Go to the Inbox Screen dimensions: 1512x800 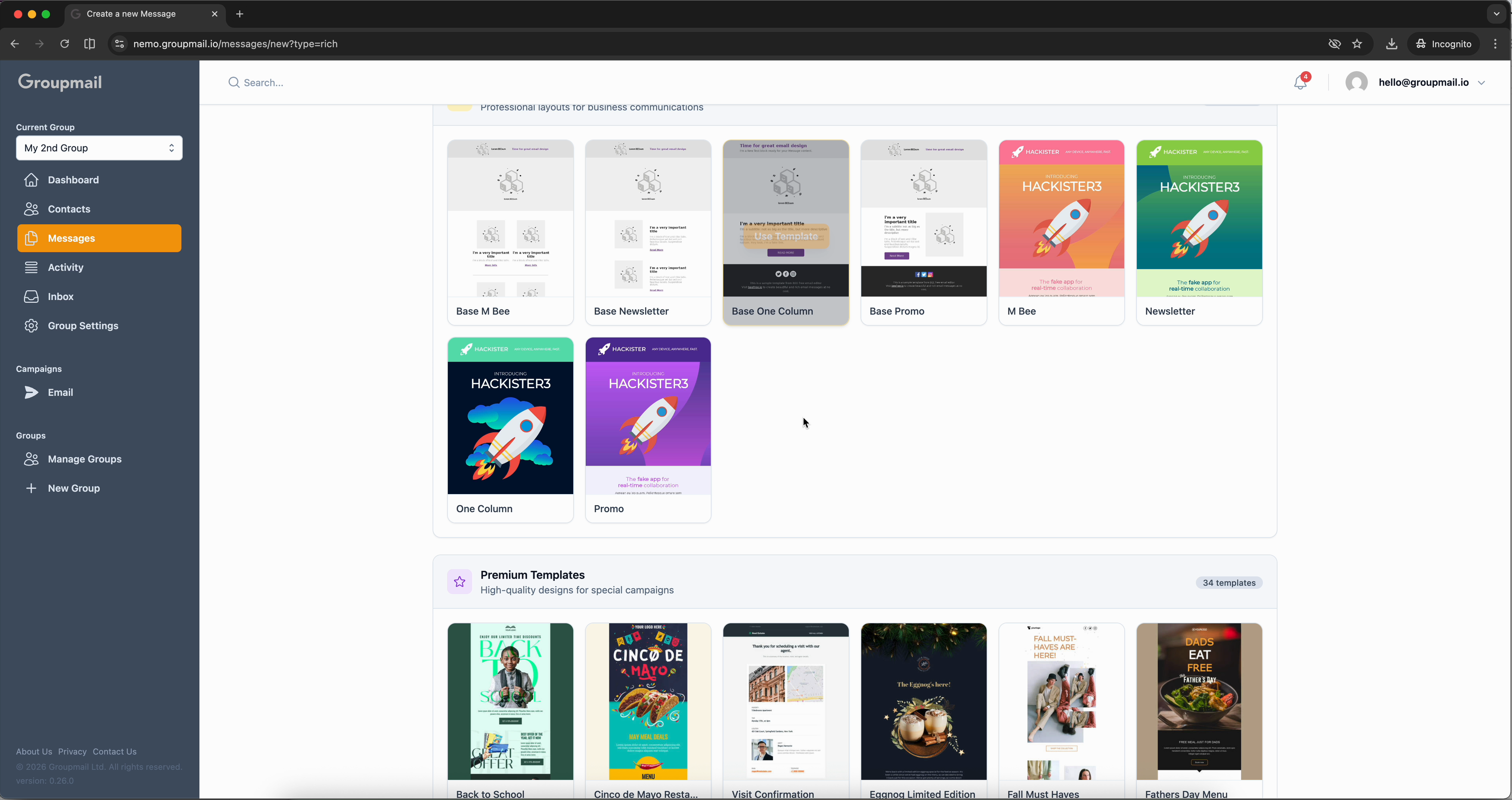(61, 296)
